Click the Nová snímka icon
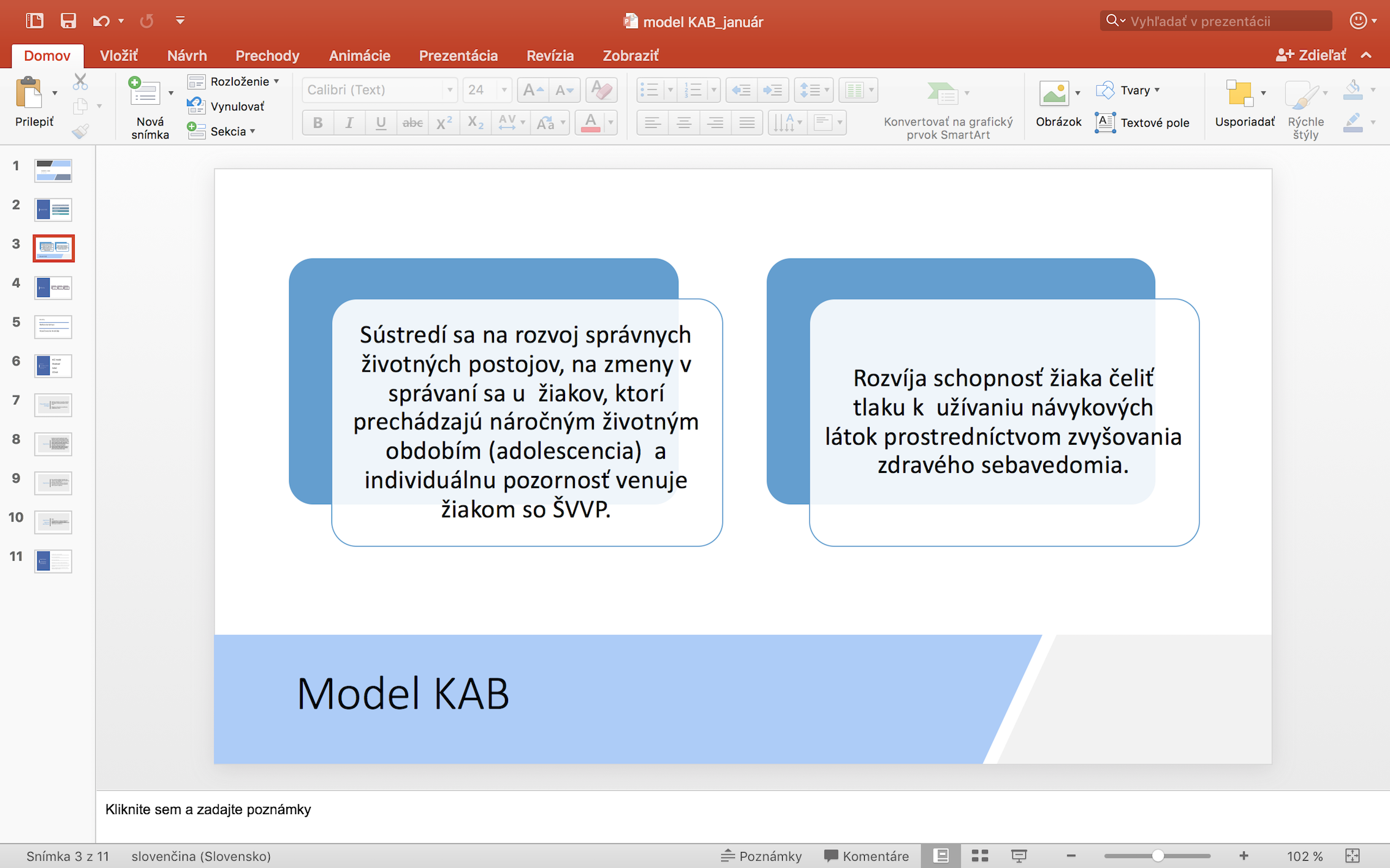This screenshot has width=1390, height=868. click(x=145, y=92)
